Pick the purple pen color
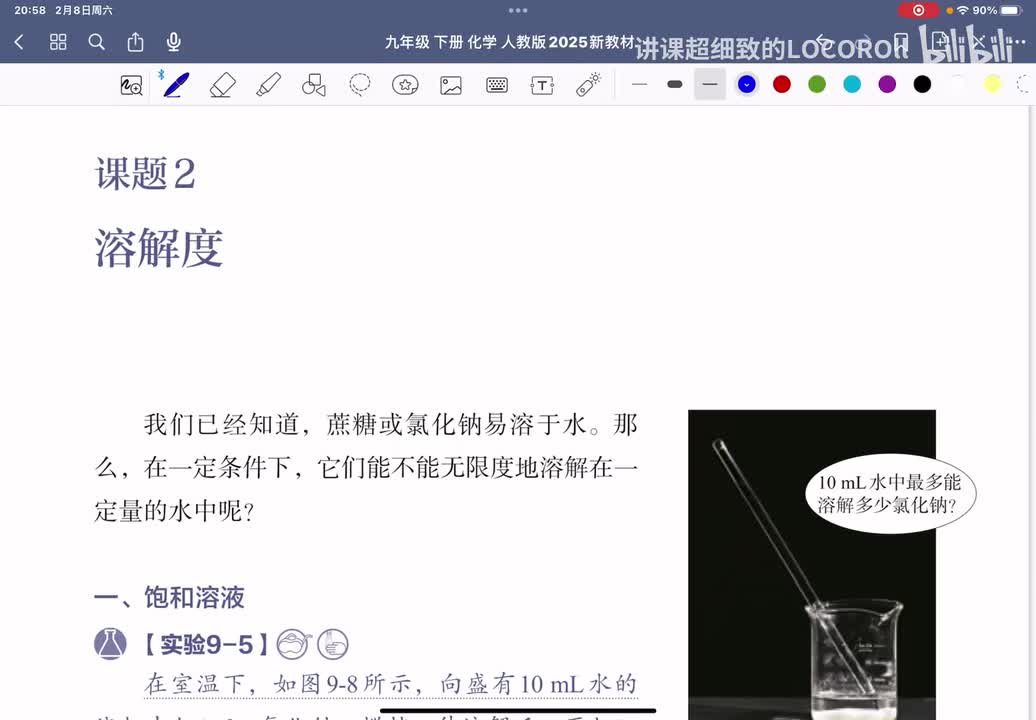The width and height of the screenshot is (1036, 720). tap(887, 85)
